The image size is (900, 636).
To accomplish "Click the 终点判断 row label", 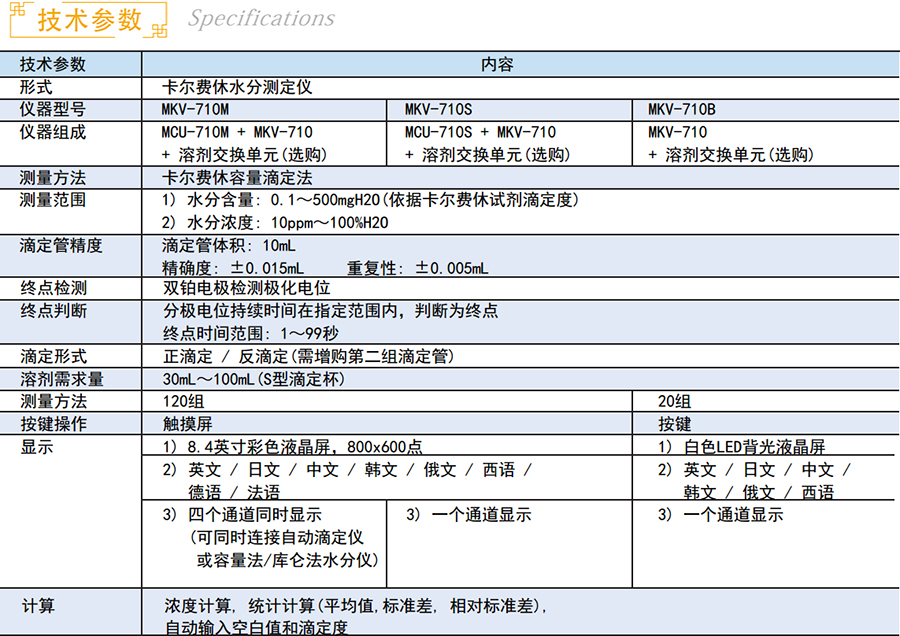I will 53,311.
